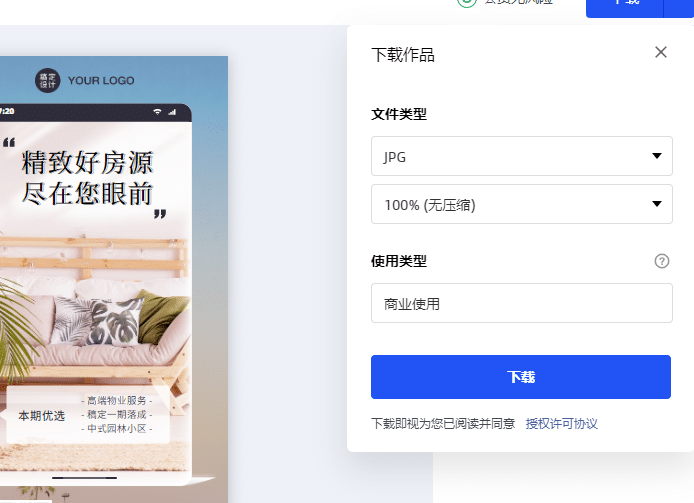Click the arrow on the JPG selector
The height and width of the screenshot is (503, 694).
[x=657, y=156]
